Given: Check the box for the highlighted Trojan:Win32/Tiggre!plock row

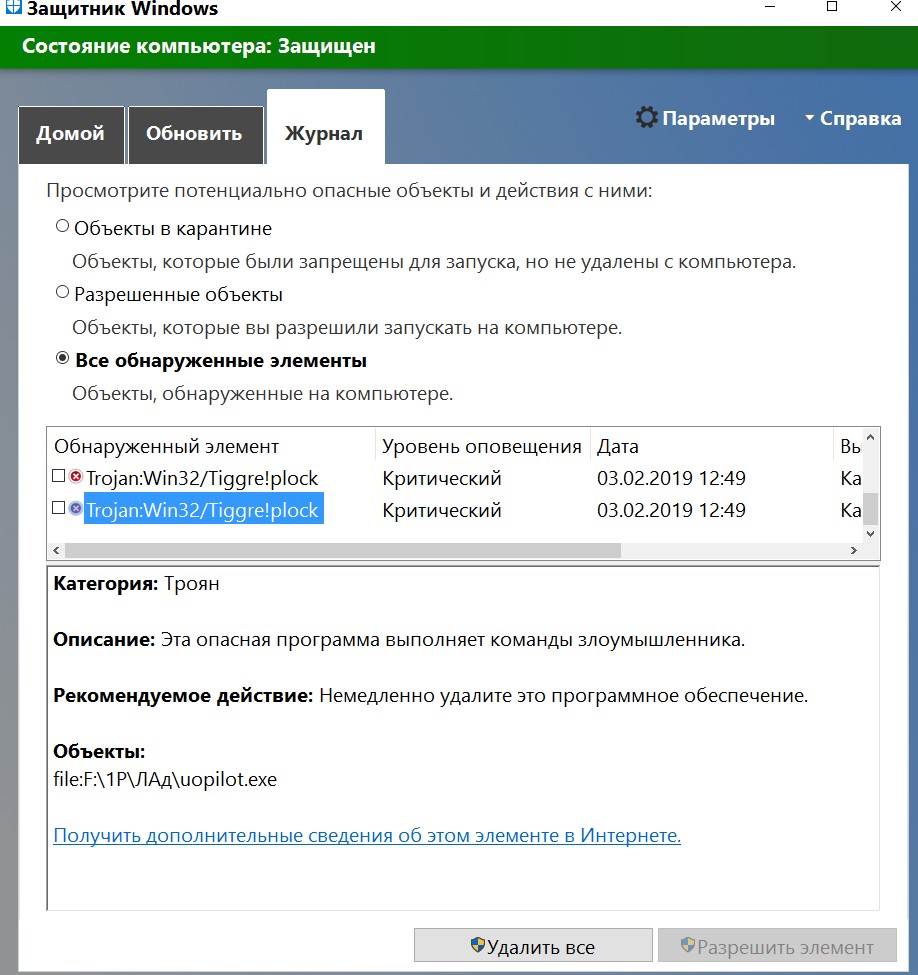Looking at the screenshot, I should (58, 508).
